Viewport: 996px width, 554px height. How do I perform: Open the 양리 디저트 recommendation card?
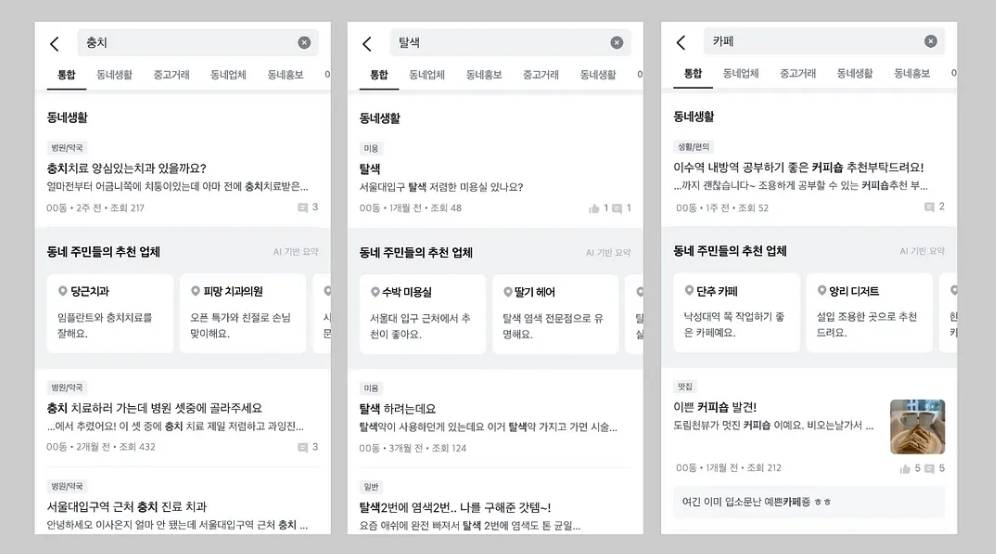tap(870, 313)
